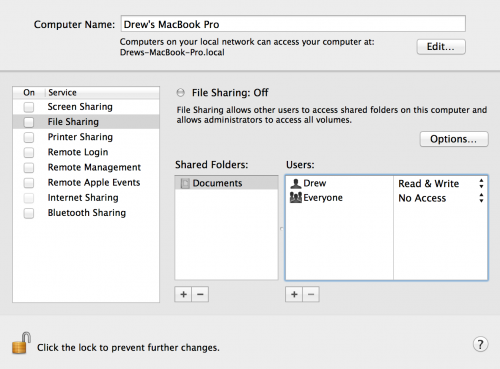The width and height of the screenshot is (500, 369).
Task: Add a shared folder with plus button
Action: click(183, 294)
